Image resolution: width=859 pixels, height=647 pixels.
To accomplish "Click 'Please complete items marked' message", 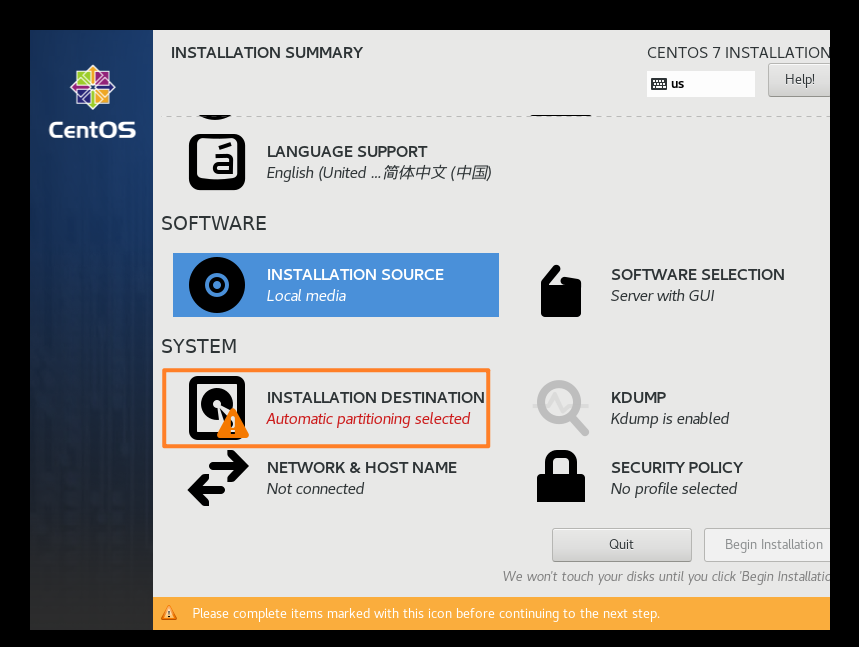I will (426, 613).
